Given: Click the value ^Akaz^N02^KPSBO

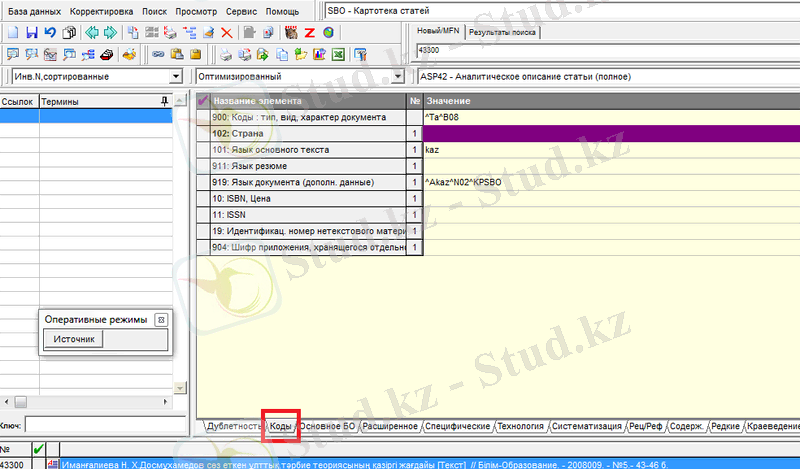Looking at the screenshot, I should tap(463, 182).
